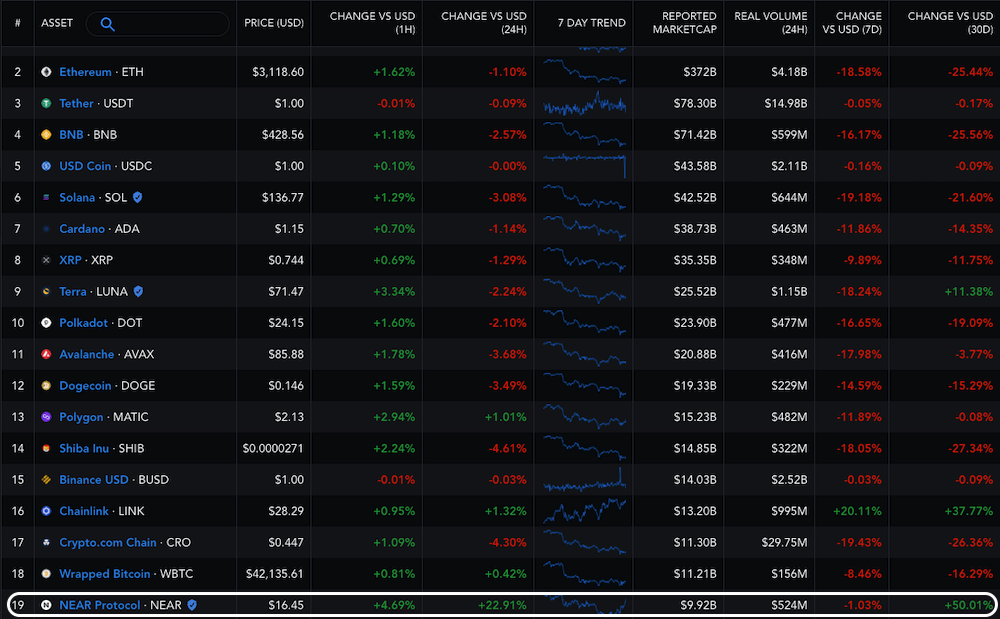Open the XRP asset page
This screenshot has height=619, width=1000.
[x=70, y=260]
